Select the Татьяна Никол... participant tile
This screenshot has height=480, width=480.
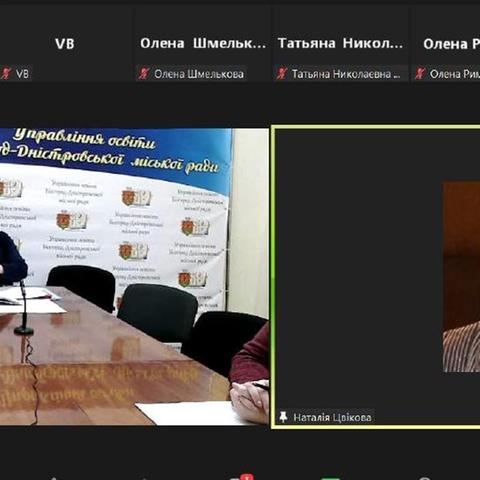[341, 43]
